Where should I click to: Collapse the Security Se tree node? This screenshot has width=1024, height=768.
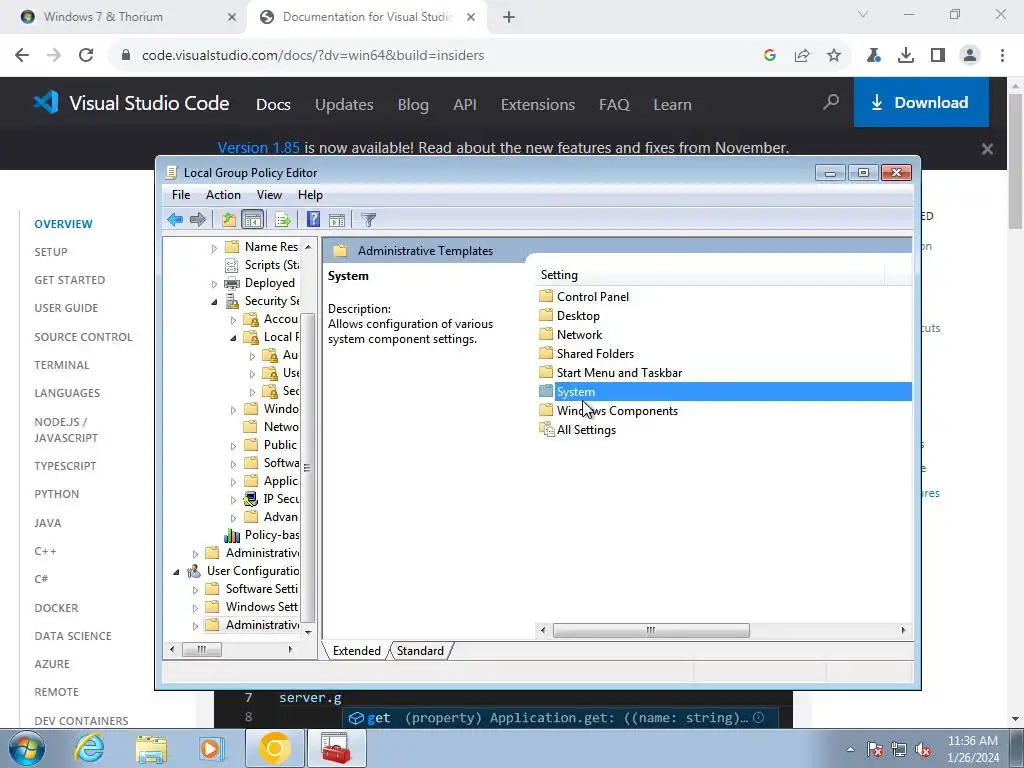[x=214, y=302]
